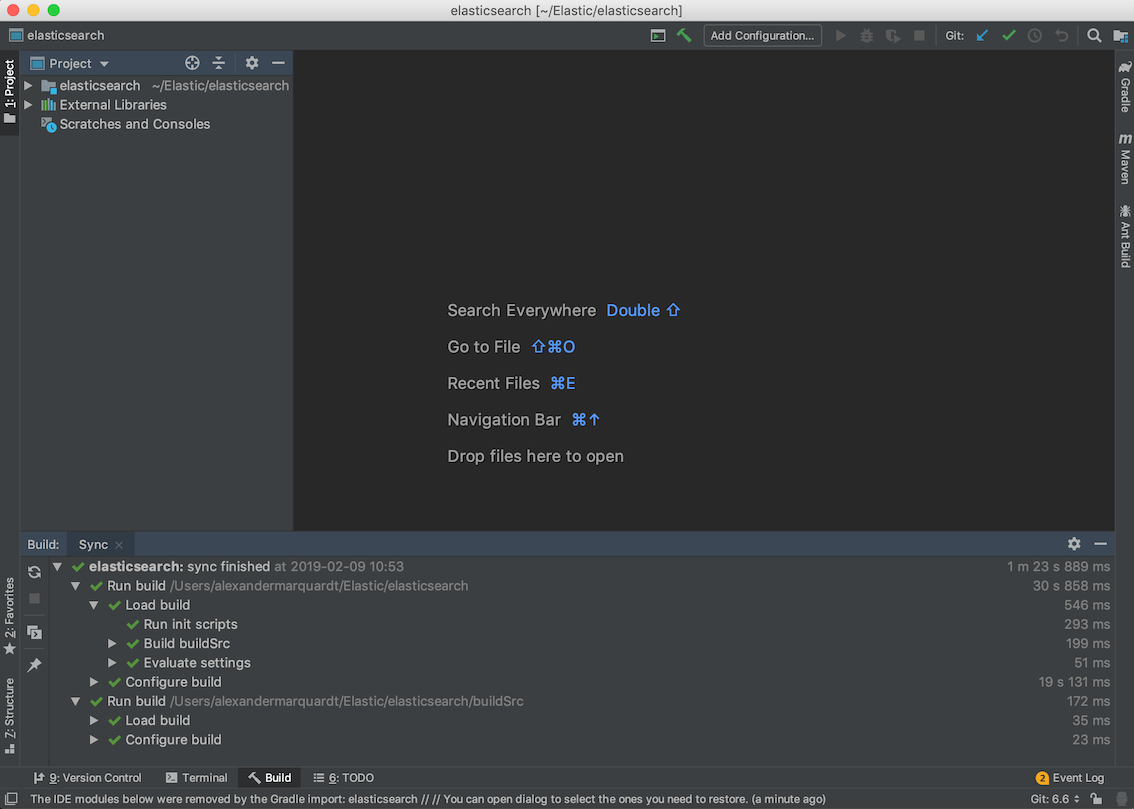This screenshot has height=809, width=1134.
Task: Expand the elasticsearch project folder
Action: [x=28, y=85]
